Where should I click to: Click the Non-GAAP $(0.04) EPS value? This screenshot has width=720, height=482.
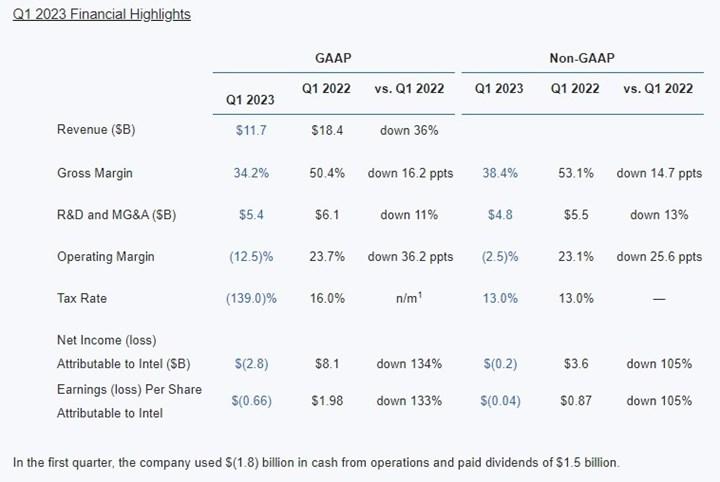click(x=499, y=401)
